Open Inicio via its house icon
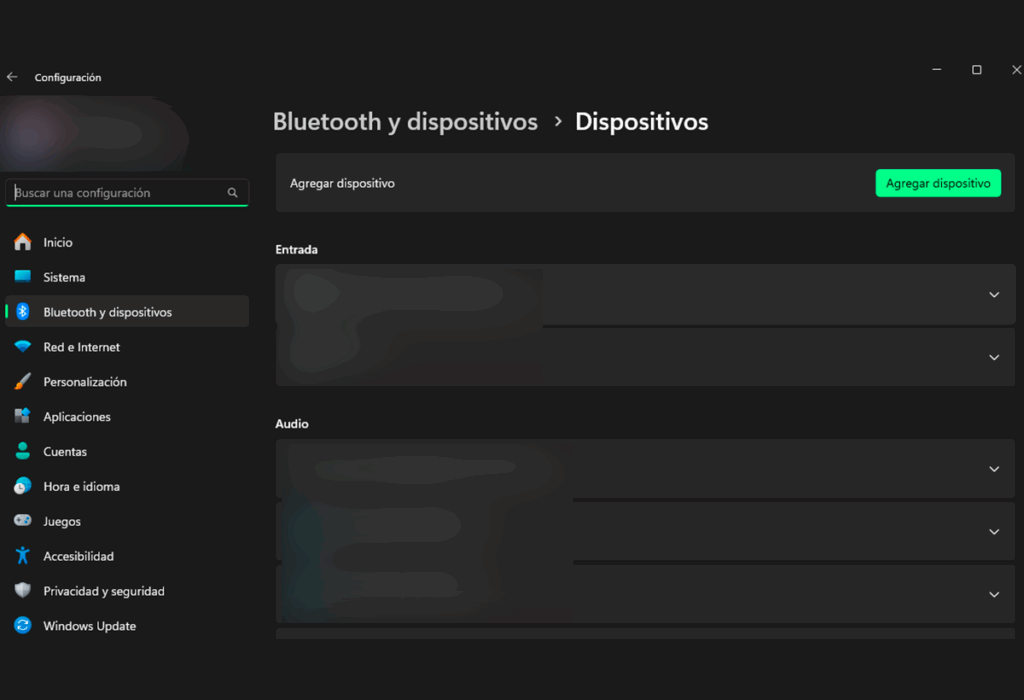The image size is (1024, 700). (23, 242)
